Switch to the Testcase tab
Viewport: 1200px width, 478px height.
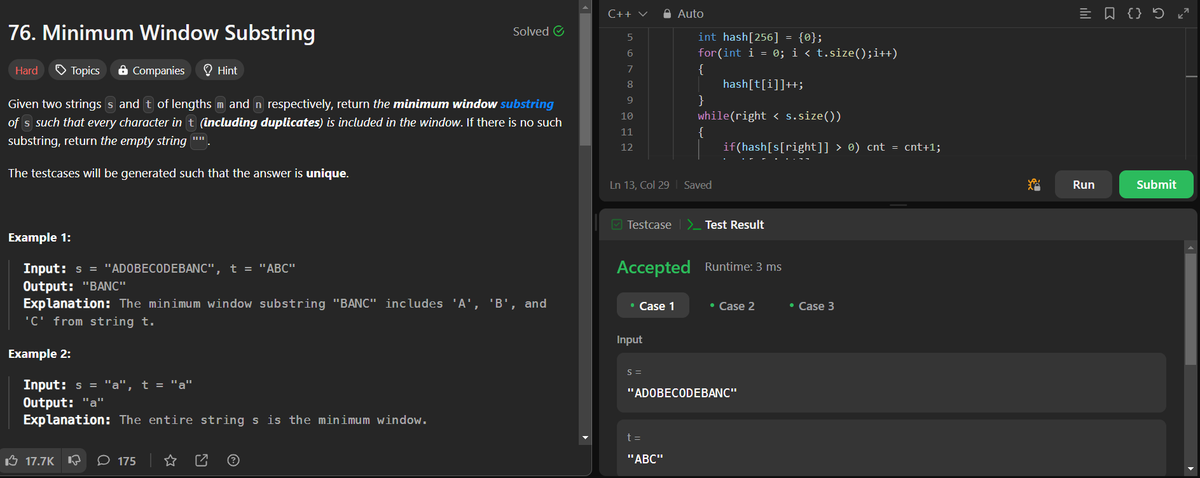point(641,225)
